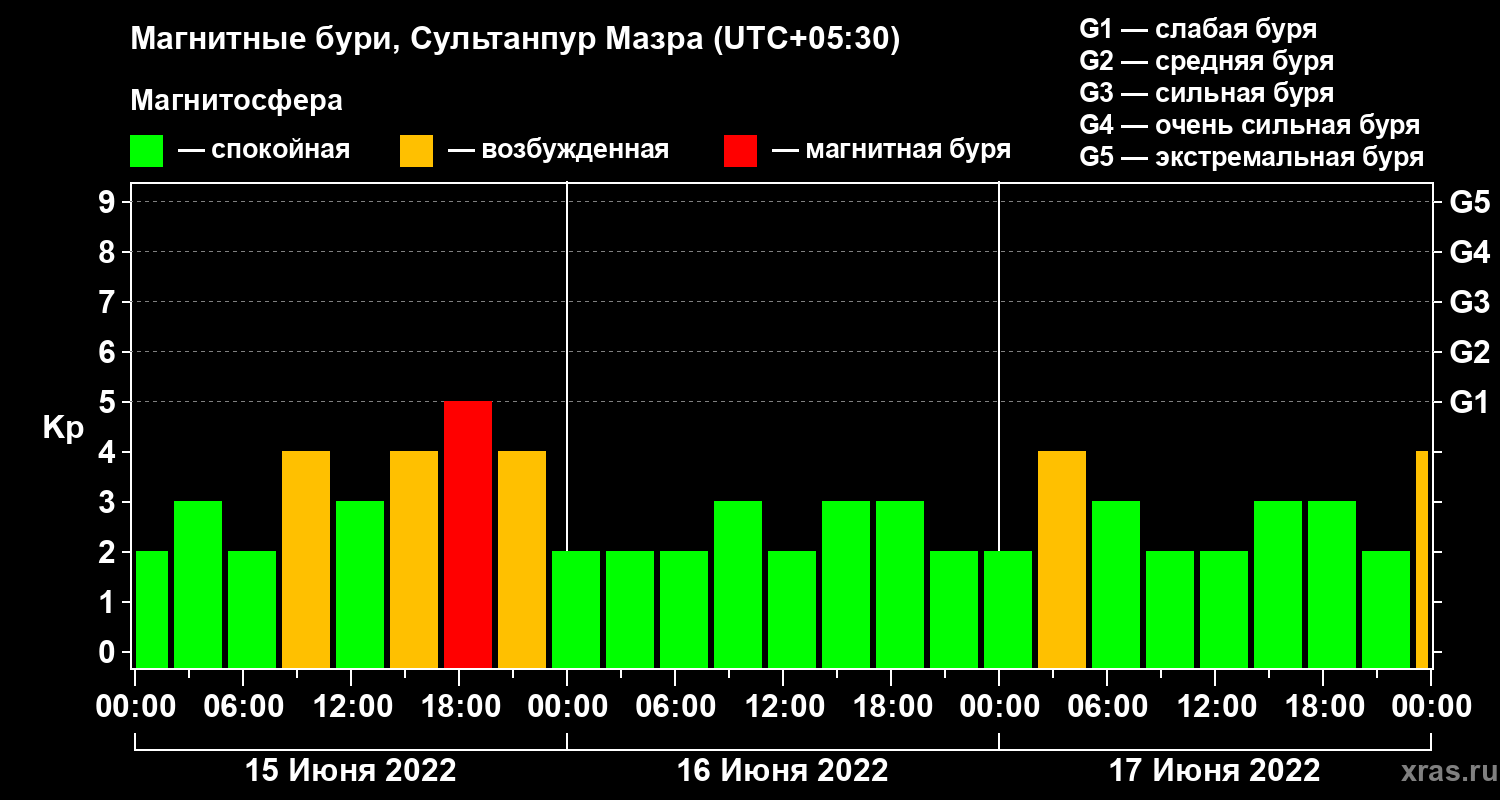Click the '12:00' time label above 16 Июня
Screen dimensions: 1500x800
[x=783, y=707]
